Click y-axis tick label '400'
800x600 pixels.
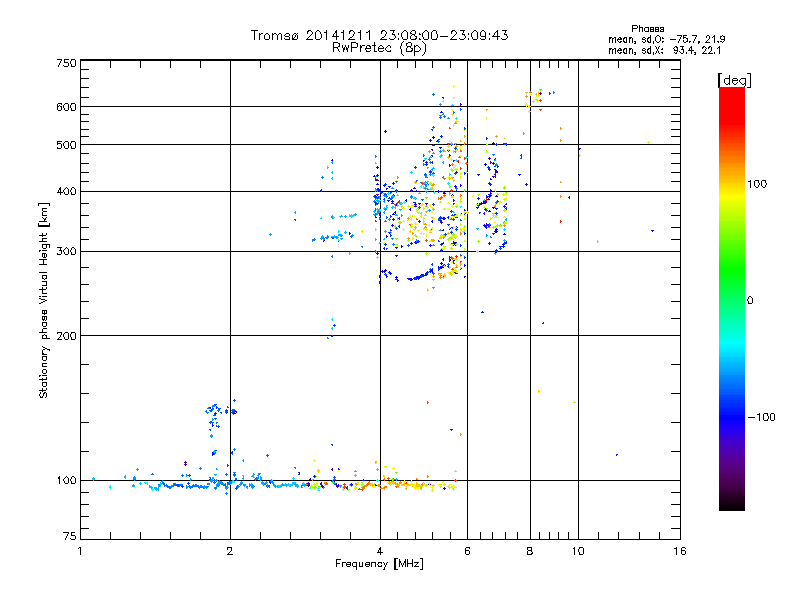tap(66, 191)
